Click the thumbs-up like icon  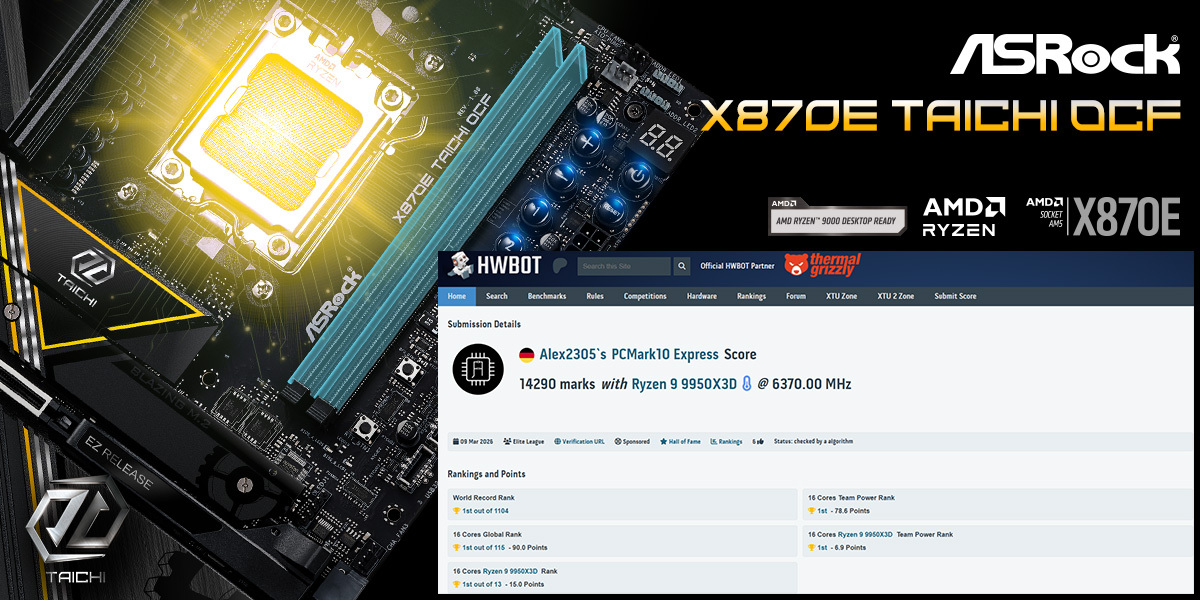(x=760, y=441)
